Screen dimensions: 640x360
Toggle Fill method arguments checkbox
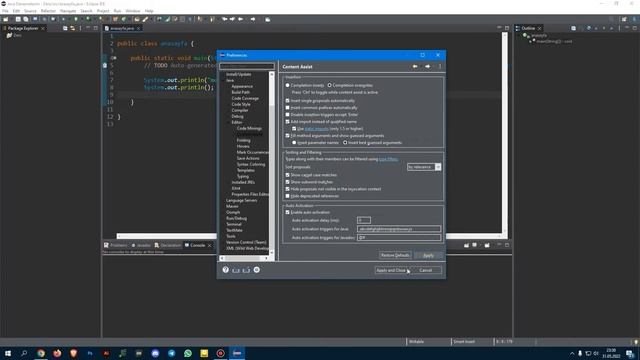[x=287, y=136]
